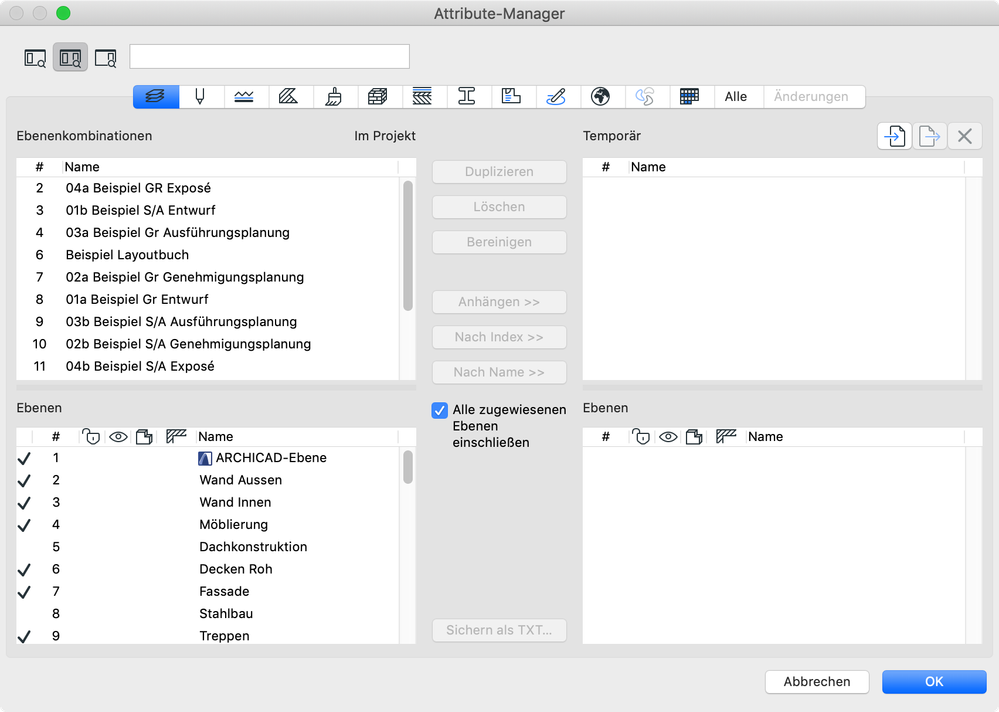The width and height of the screenshot is (999, 712).
Task: Sort project layers by eye visibility column
Action: click(119, 437)
